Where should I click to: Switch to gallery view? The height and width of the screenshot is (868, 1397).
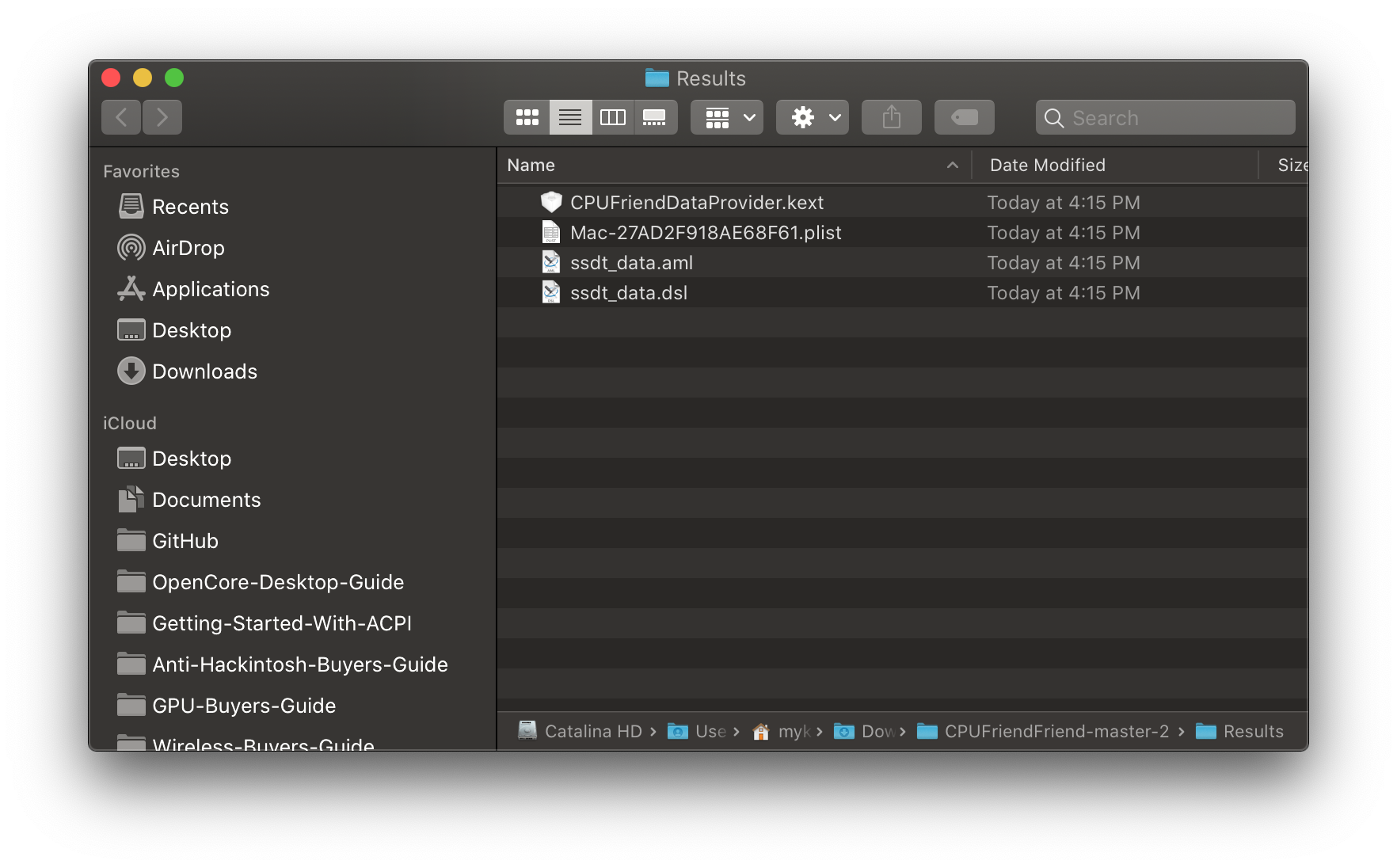(655, 117)
